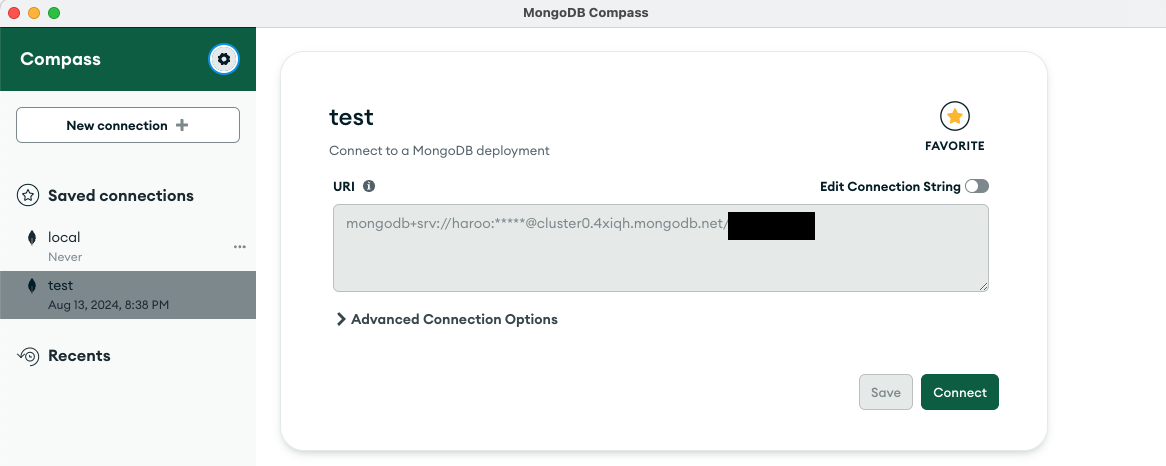Click the URI text area resize handle
Image resolution: width=1166 pixels, height=466 pixels.
[x=983, y=286]
